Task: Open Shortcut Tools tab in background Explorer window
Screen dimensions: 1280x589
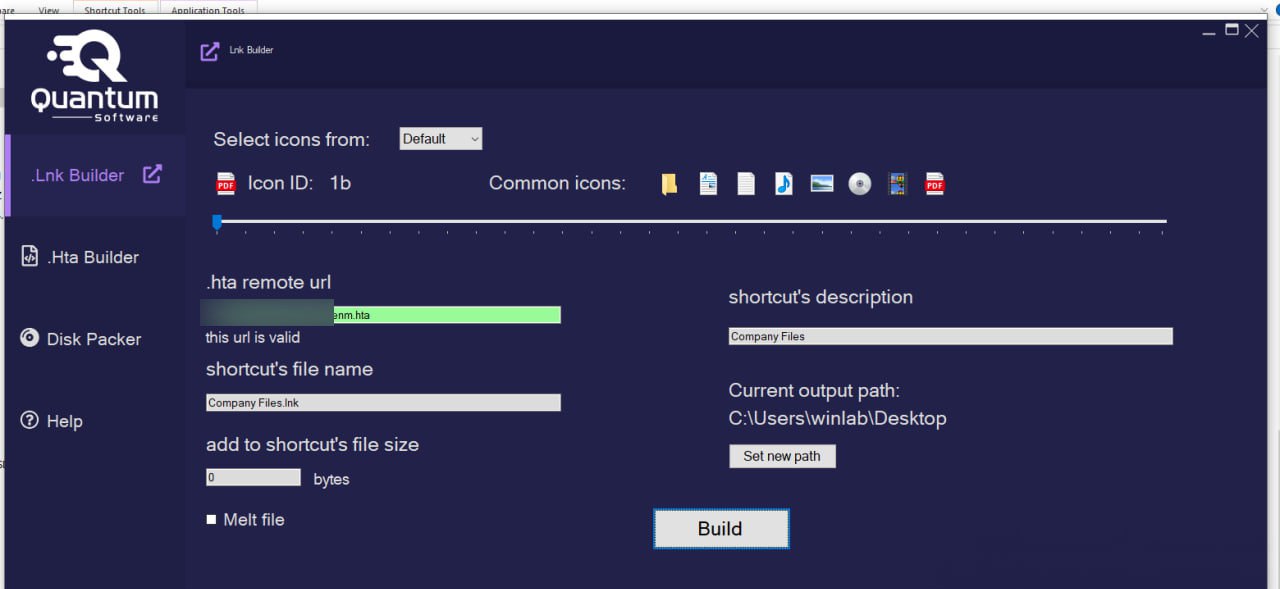Action: (x=114, y=10)
